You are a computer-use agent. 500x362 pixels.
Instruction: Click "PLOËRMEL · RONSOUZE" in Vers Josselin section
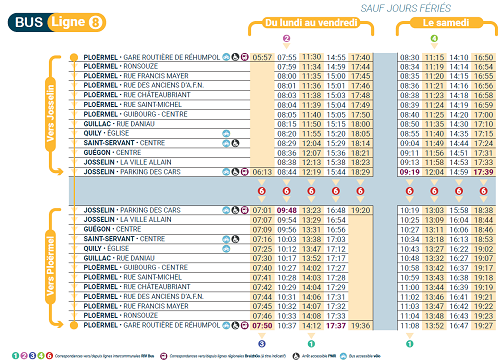coord(121,66)
